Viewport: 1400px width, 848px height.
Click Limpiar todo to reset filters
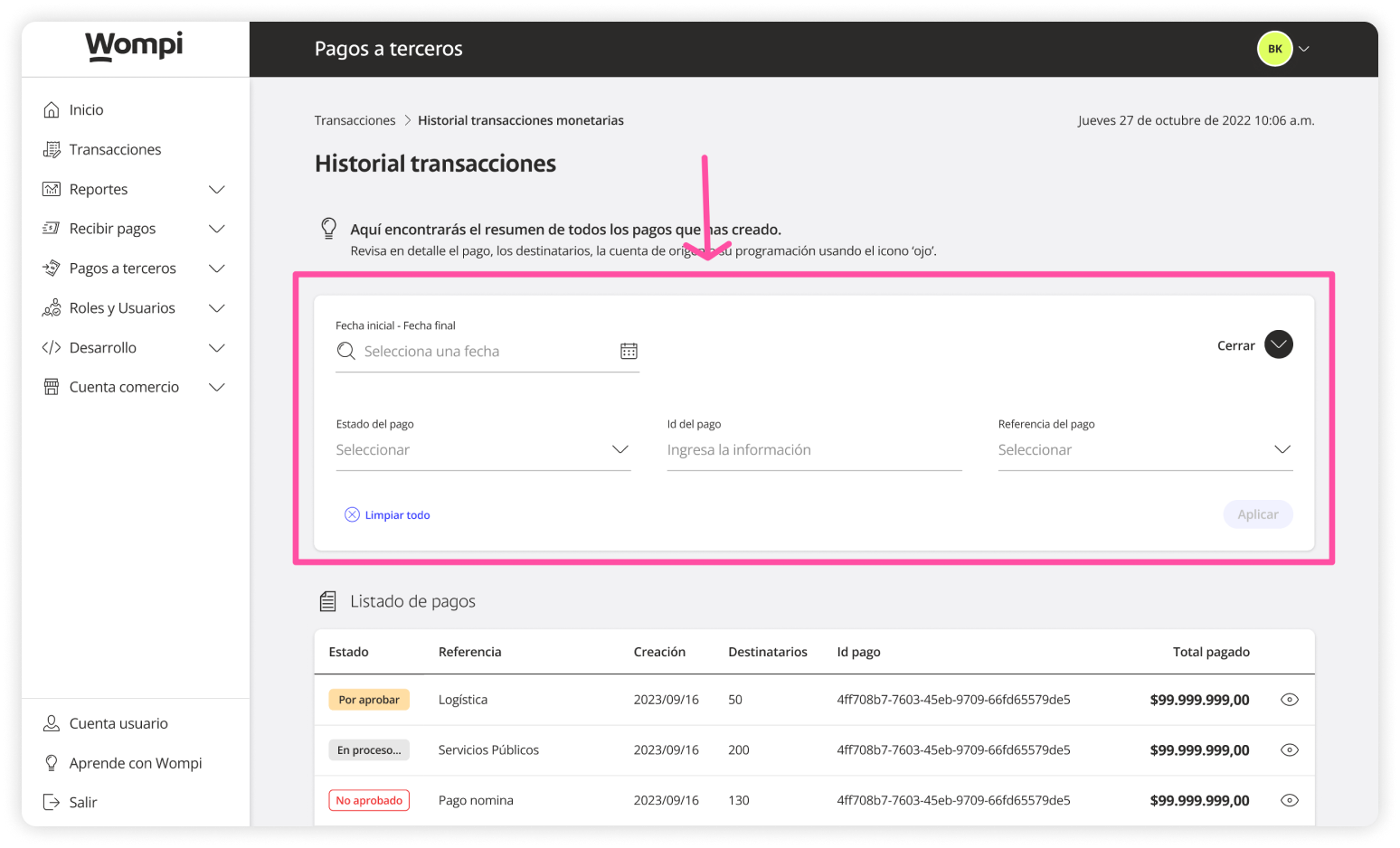388,515
